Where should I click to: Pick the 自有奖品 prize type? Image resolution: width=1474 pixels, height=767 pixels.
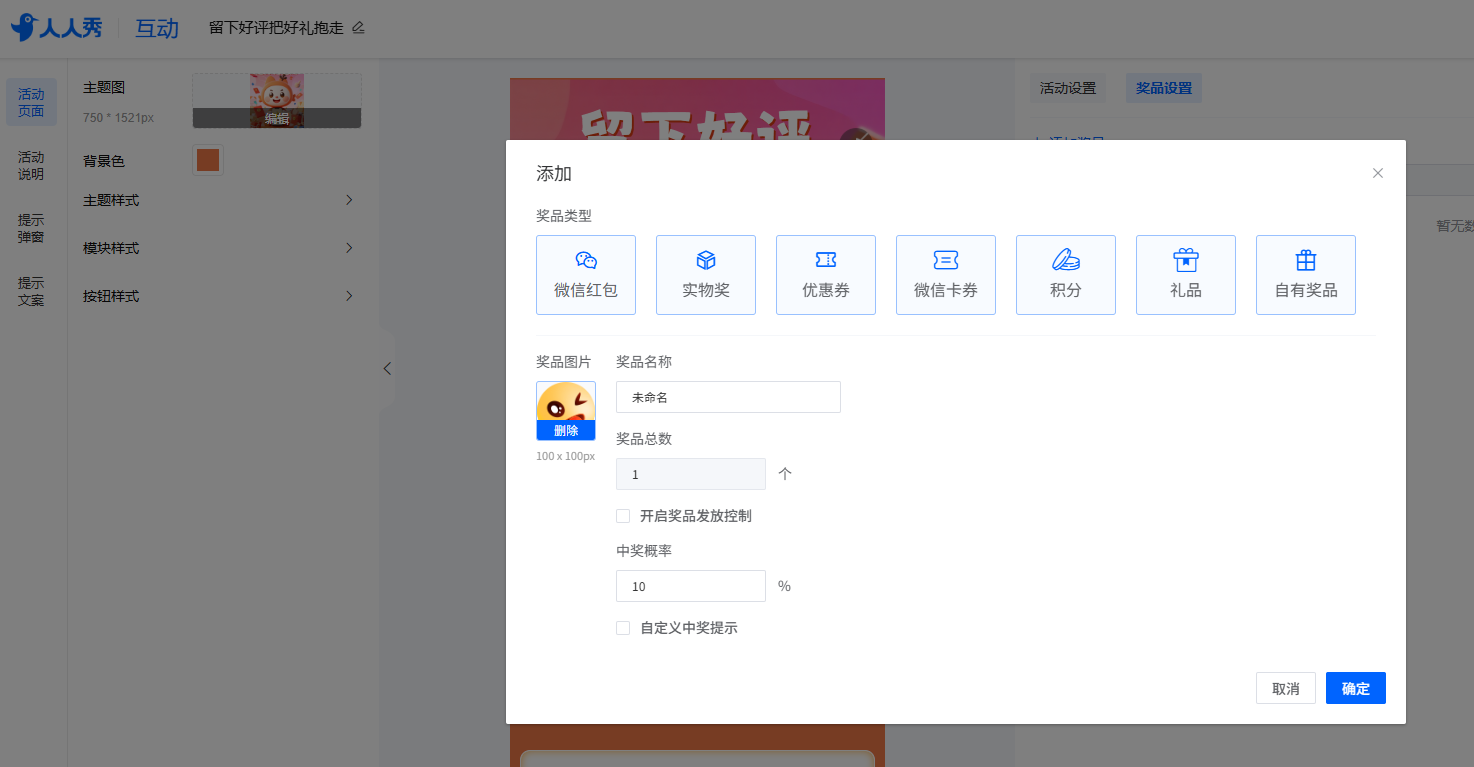(x=1306, y=275)
